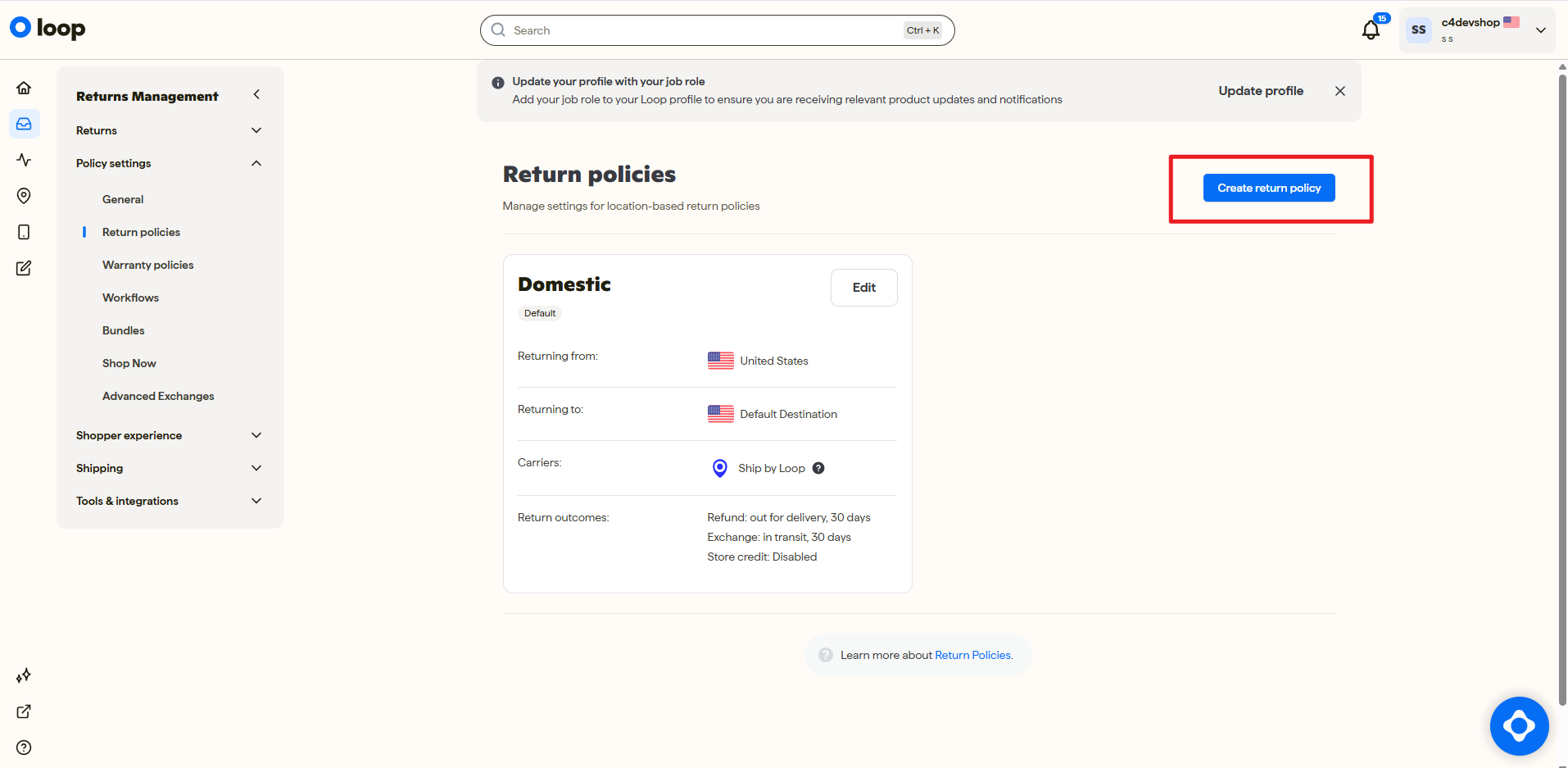Open the mobile device sidebar icon
The width and height of the screenshot is (1568, 768).
24,232
